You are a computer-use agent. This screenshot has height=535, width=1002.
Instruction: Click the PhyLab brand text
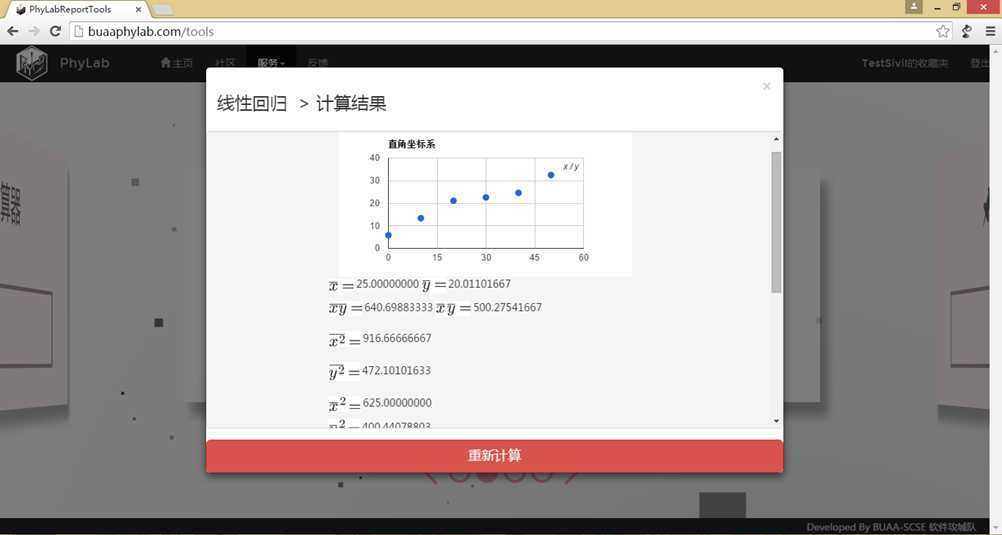[84, 63]
